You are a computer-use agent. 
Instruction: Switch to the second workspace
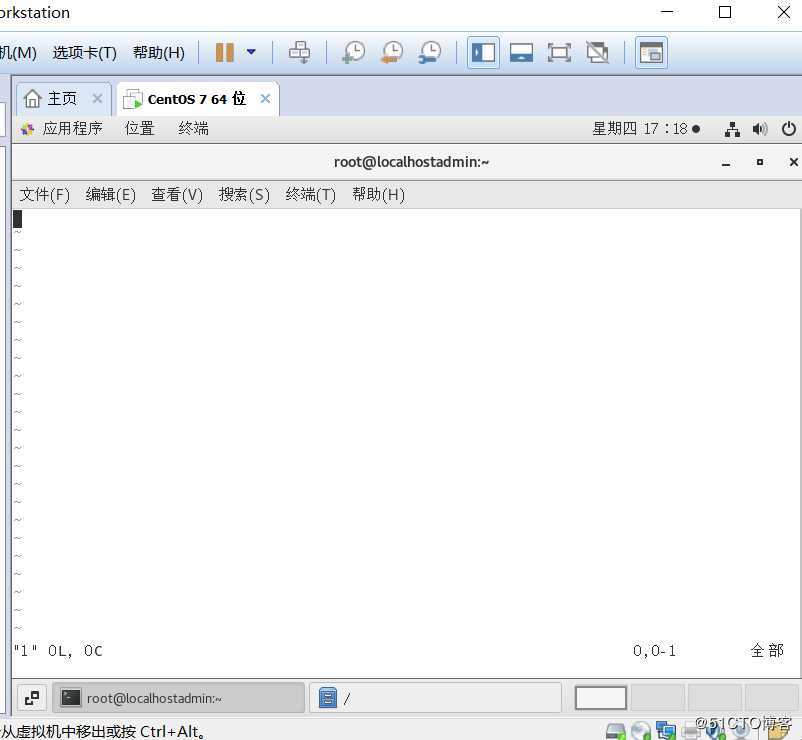pyautogui.click(x=658, y=698)
